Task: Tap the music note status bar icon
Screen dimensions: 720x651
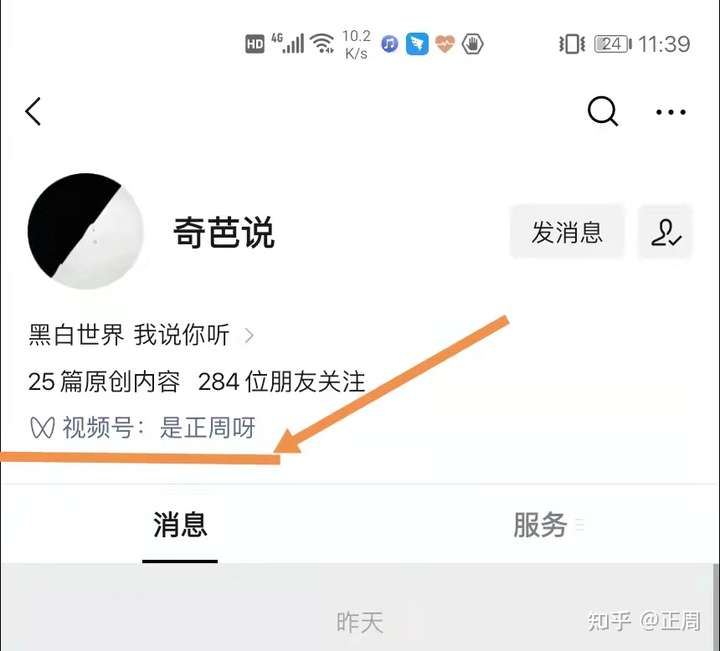Action: click(389, 44)
